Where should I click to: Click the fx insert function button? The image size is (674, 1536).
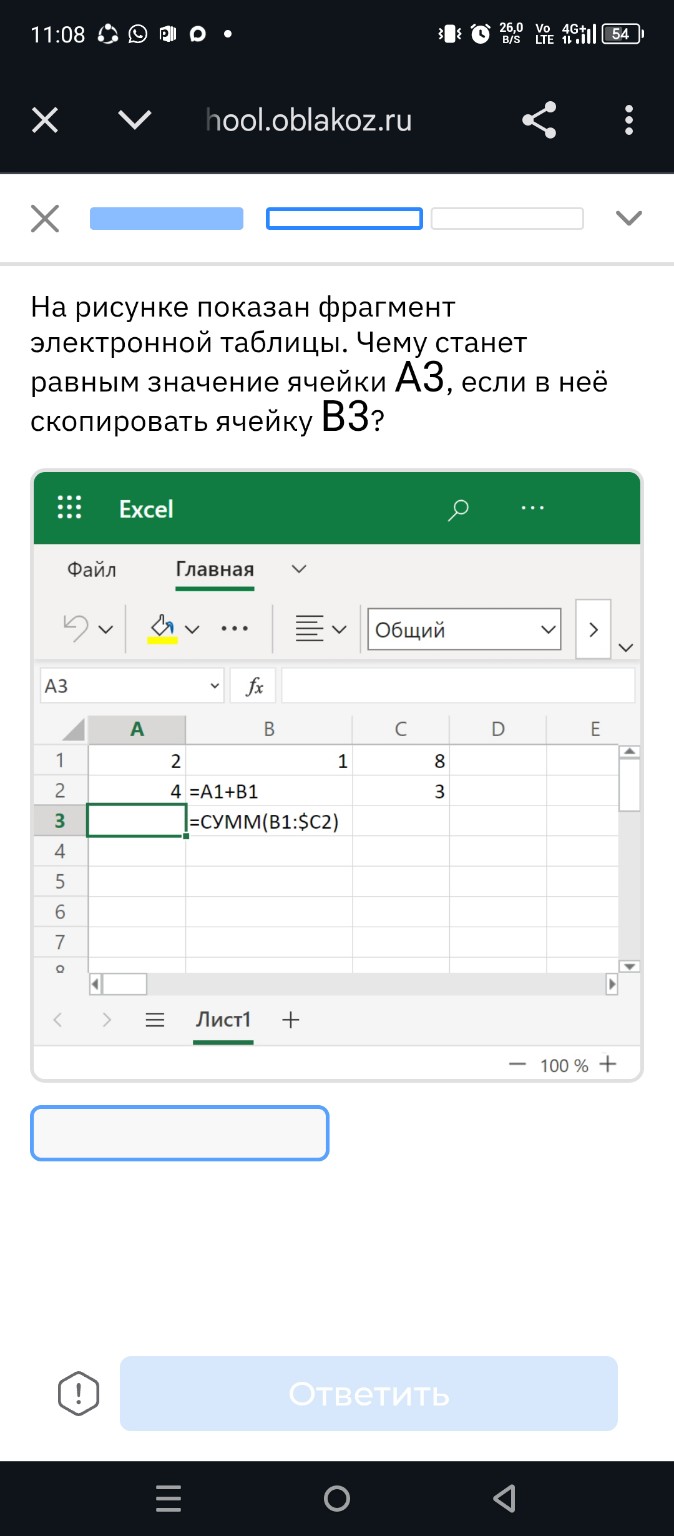coord(255,686)
